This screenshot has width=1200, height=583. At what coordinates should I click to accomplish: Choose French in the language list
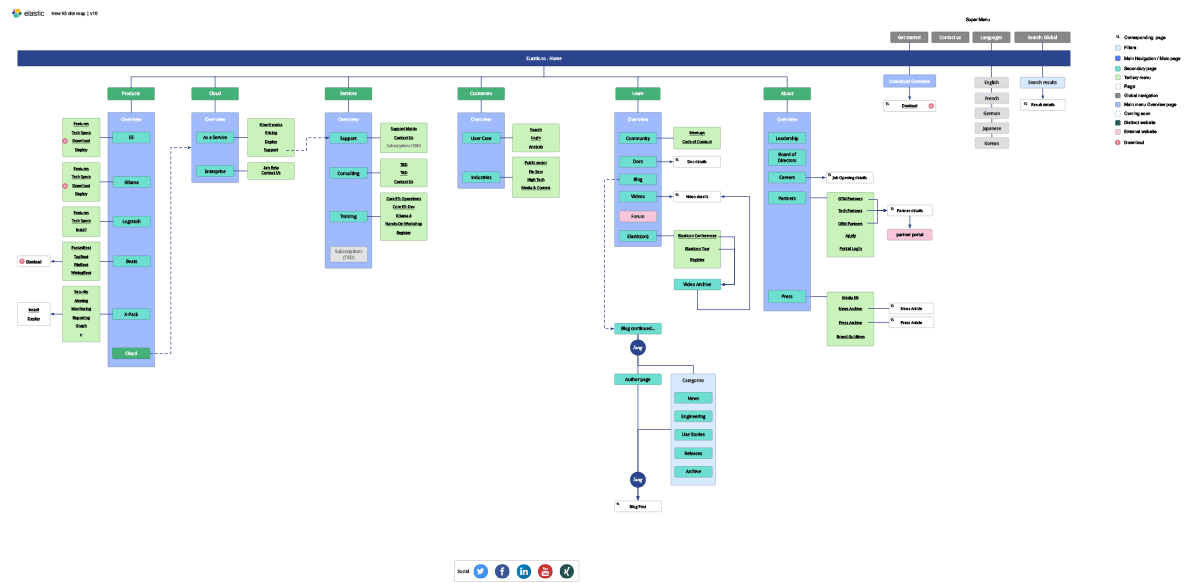coord(991,98)
